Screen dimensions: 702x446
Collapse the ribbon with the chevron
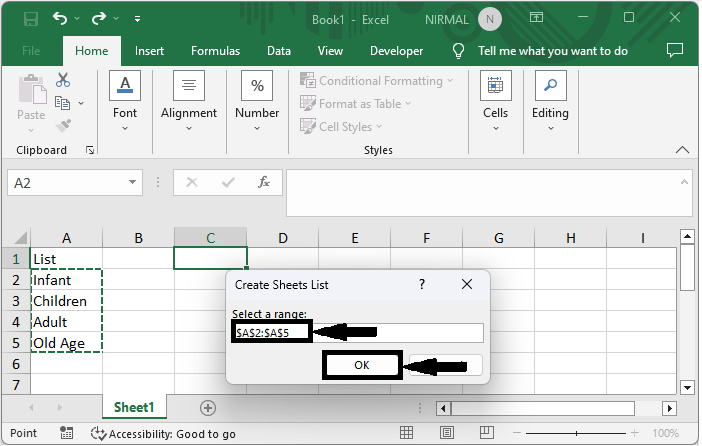pyautogui.click(x=683, y=150)
